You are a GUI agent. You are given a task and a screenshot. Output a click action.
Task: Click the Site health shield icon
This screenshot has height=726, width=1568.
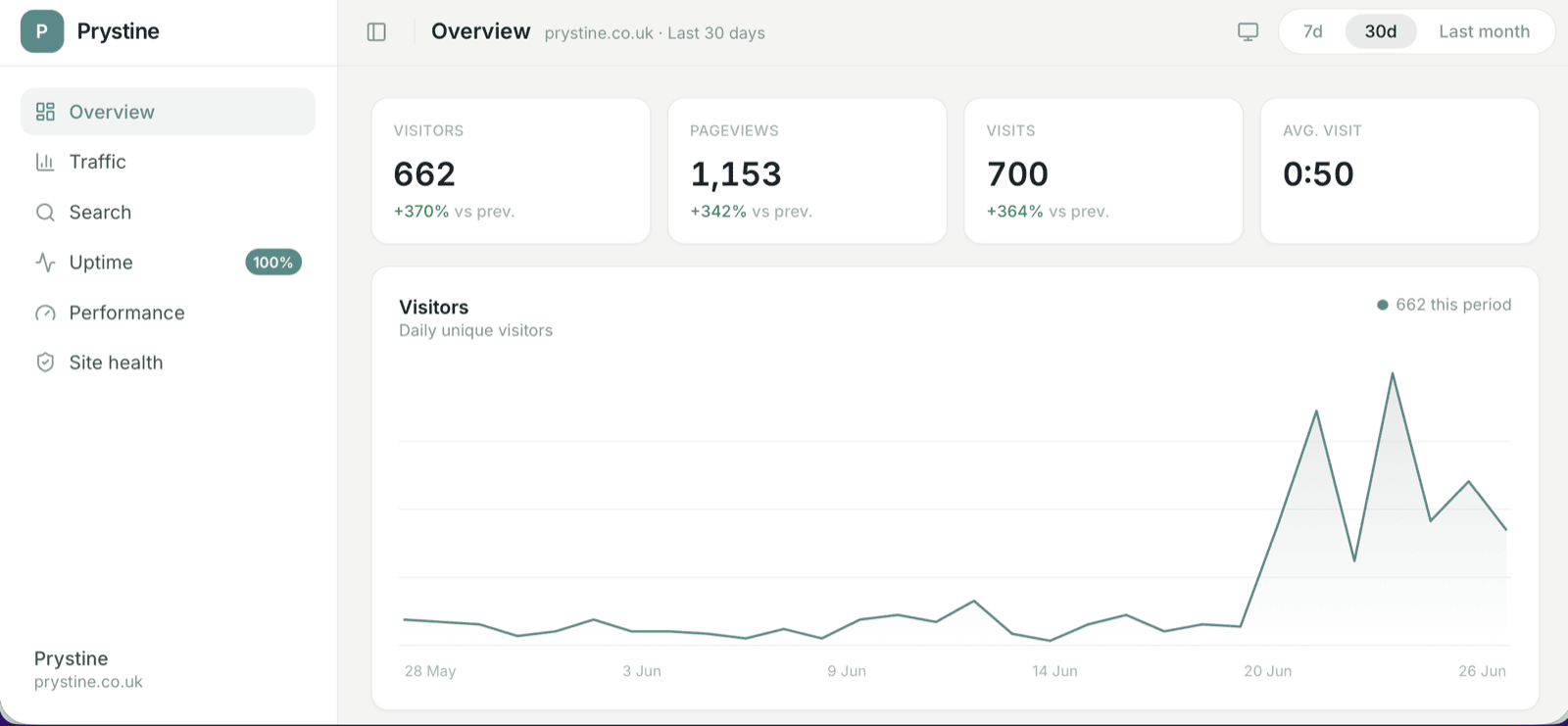pyautogui.click(x=45, y=363)
